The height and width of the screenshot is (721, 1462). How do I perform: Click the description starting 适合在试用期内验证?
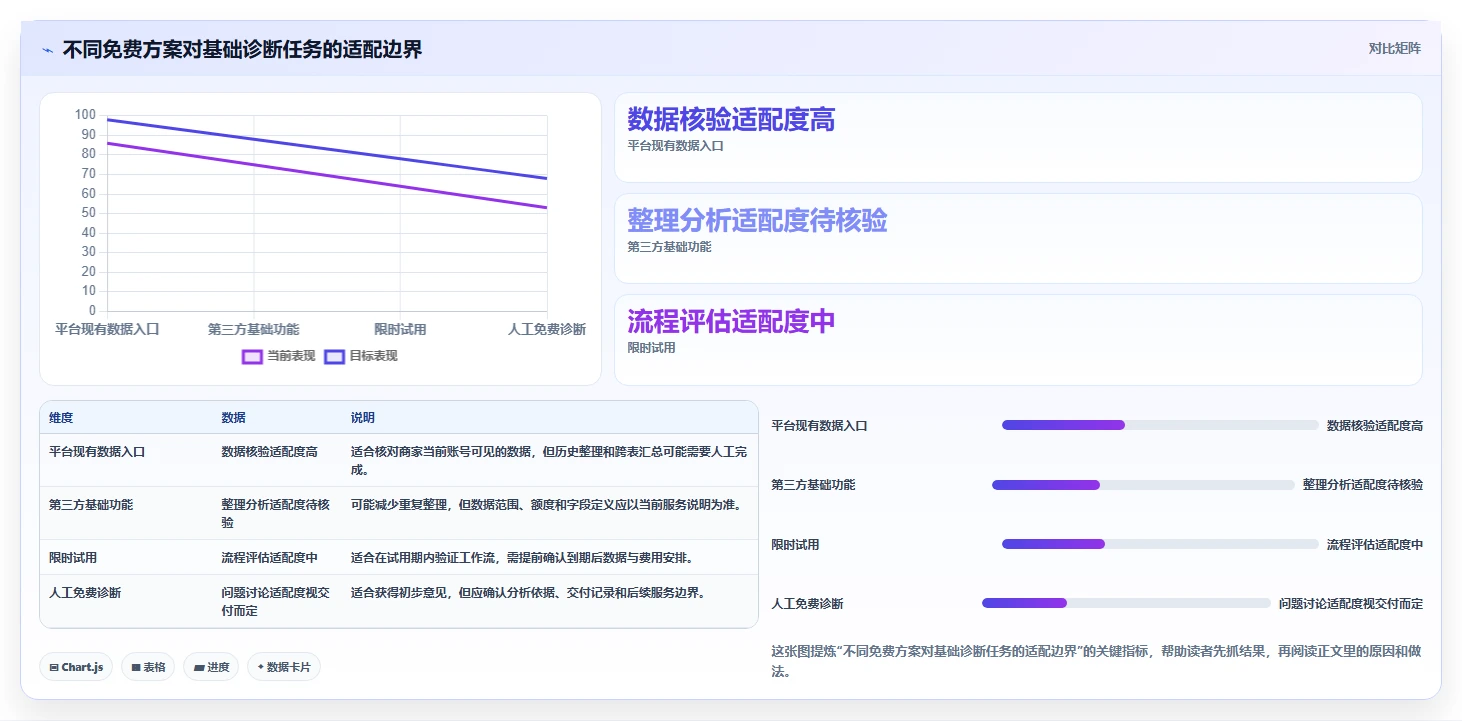coord(522,558)
